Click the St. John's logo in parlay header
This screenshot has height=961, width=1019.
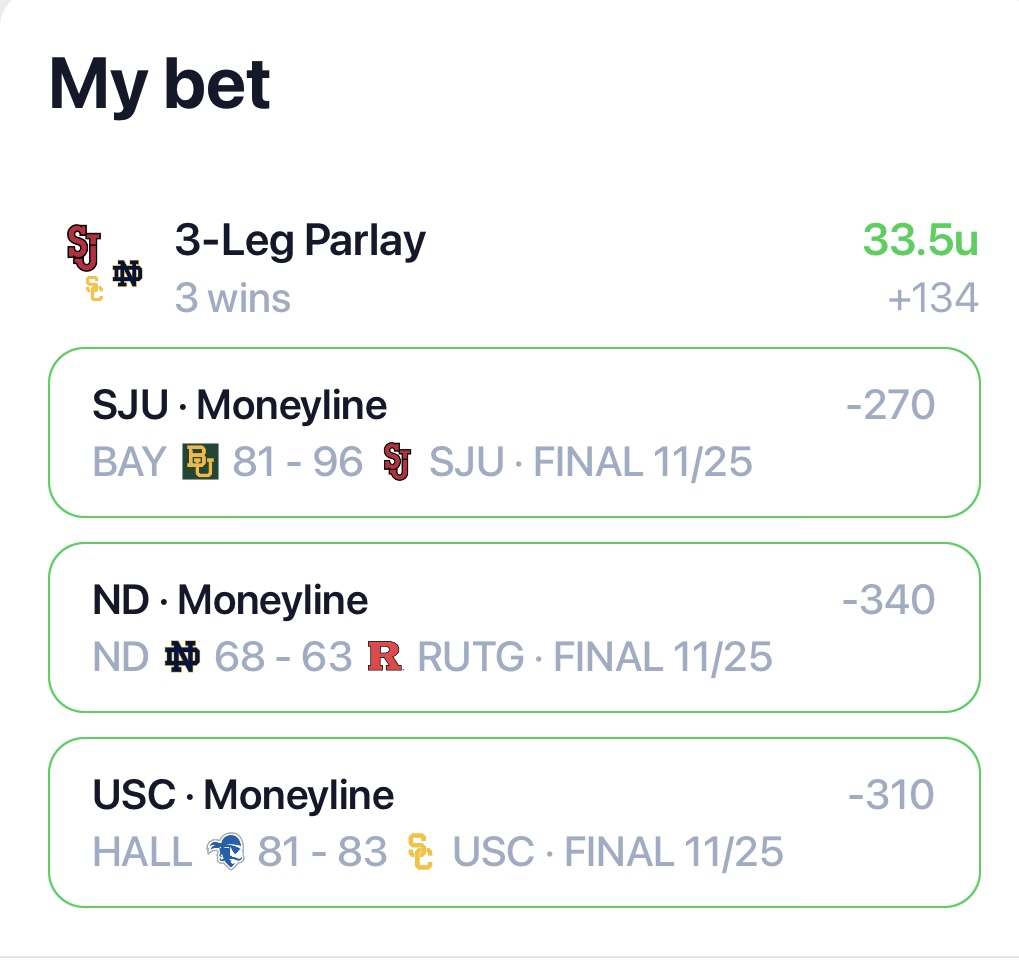(83, 246)
